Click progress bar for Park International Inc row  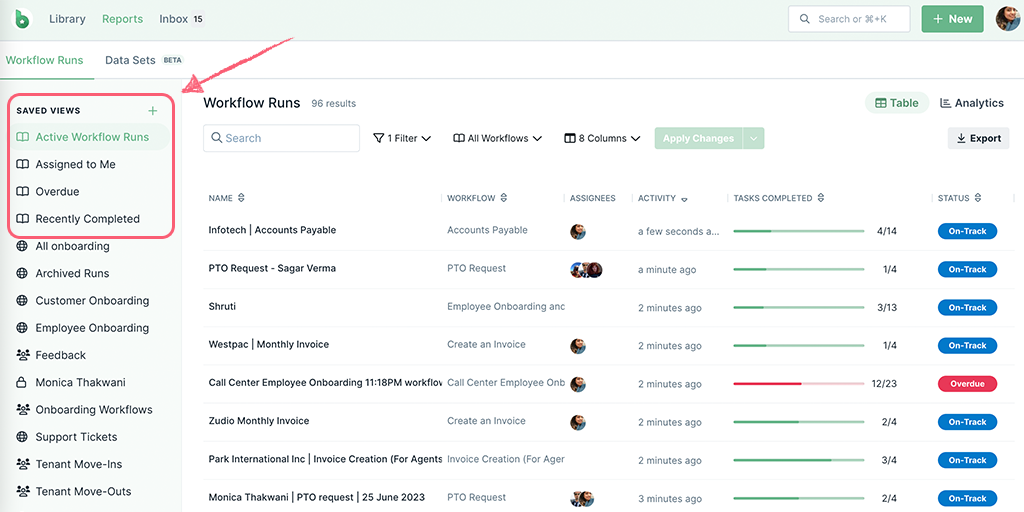pyautogui.click(x=799, y=460)
